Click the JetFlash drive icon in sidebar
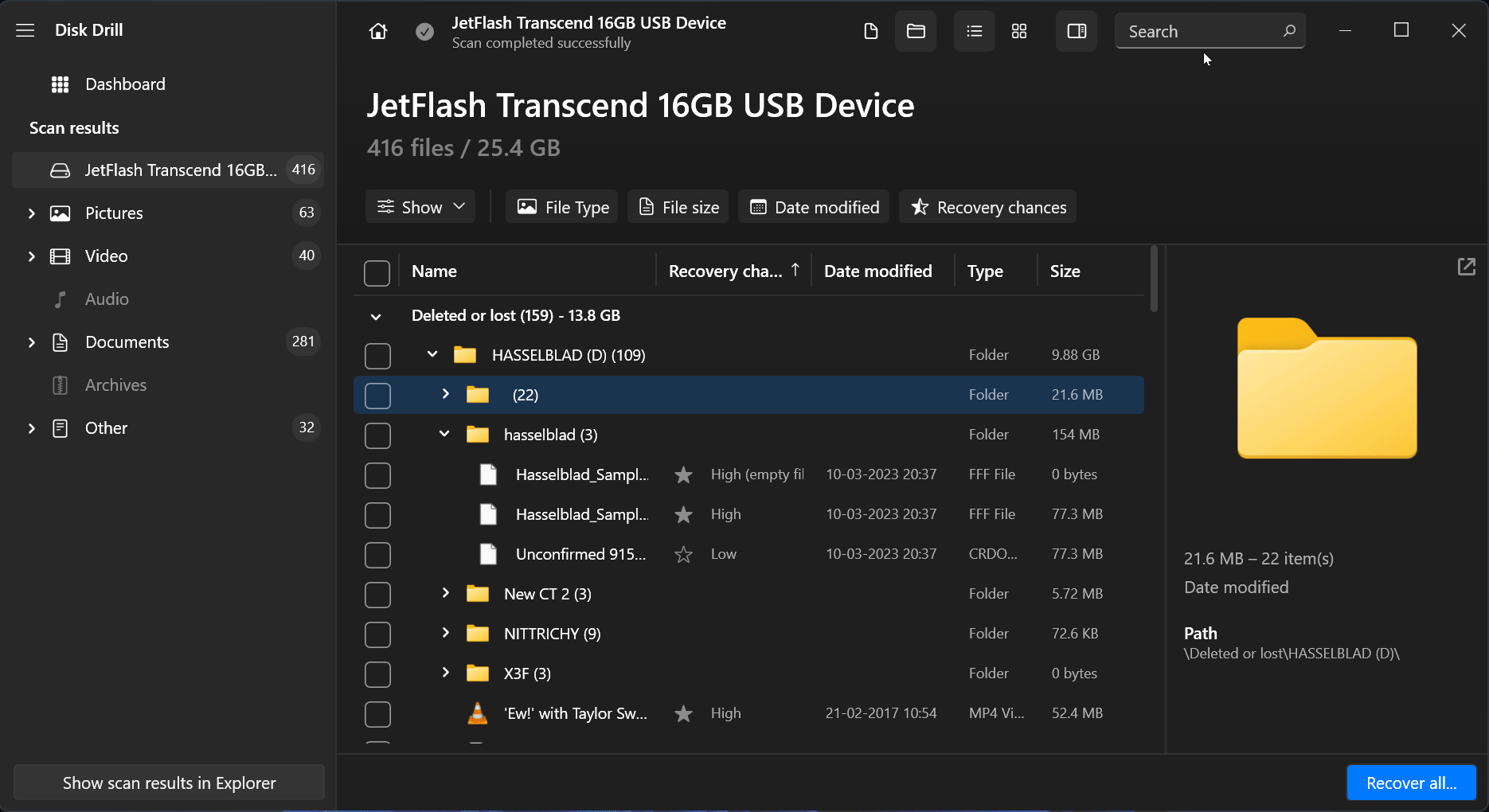 pos(61,170)
